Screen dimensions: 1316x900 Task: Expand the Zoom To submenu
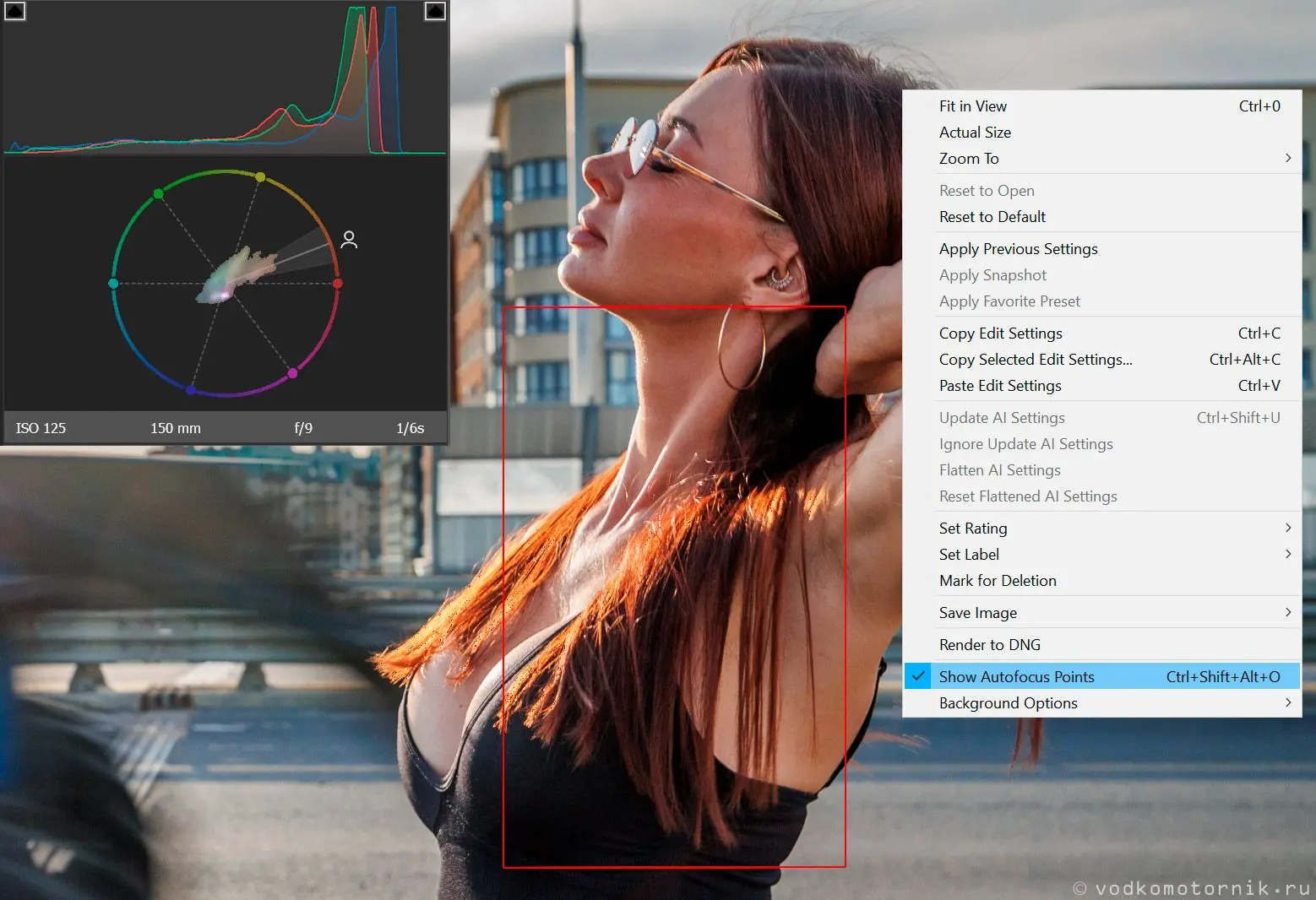pos(1102,159)
